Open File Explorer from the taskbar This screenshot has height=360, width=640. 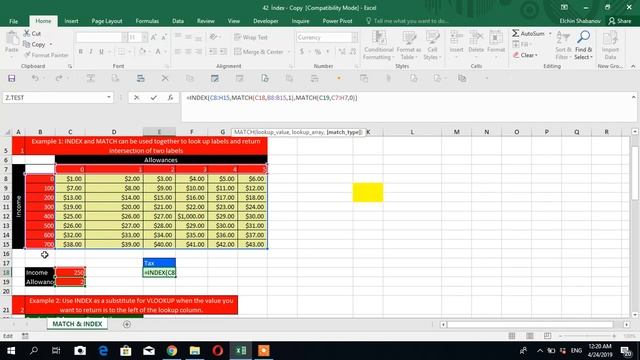195,351
